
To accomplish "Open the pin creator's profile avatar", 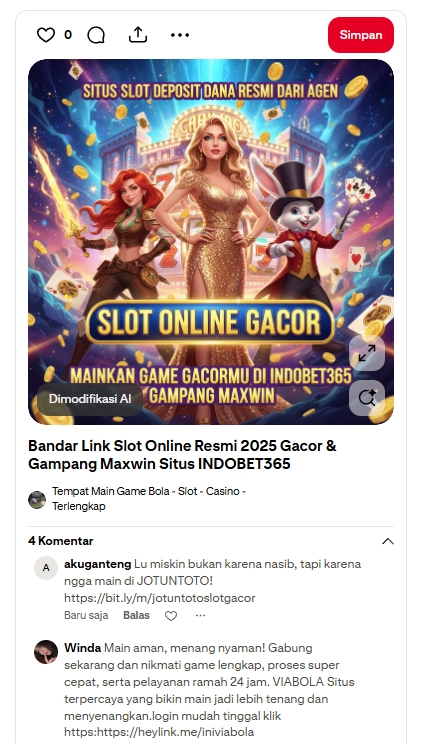I will coord(37,500).
